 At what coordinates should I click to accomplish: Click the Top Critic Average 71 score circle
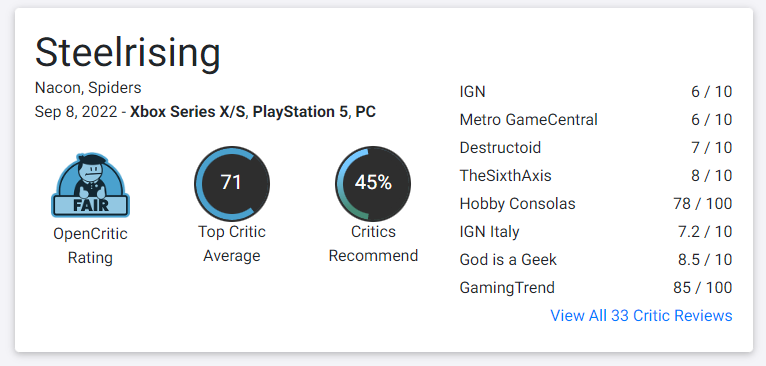[232, 183]
